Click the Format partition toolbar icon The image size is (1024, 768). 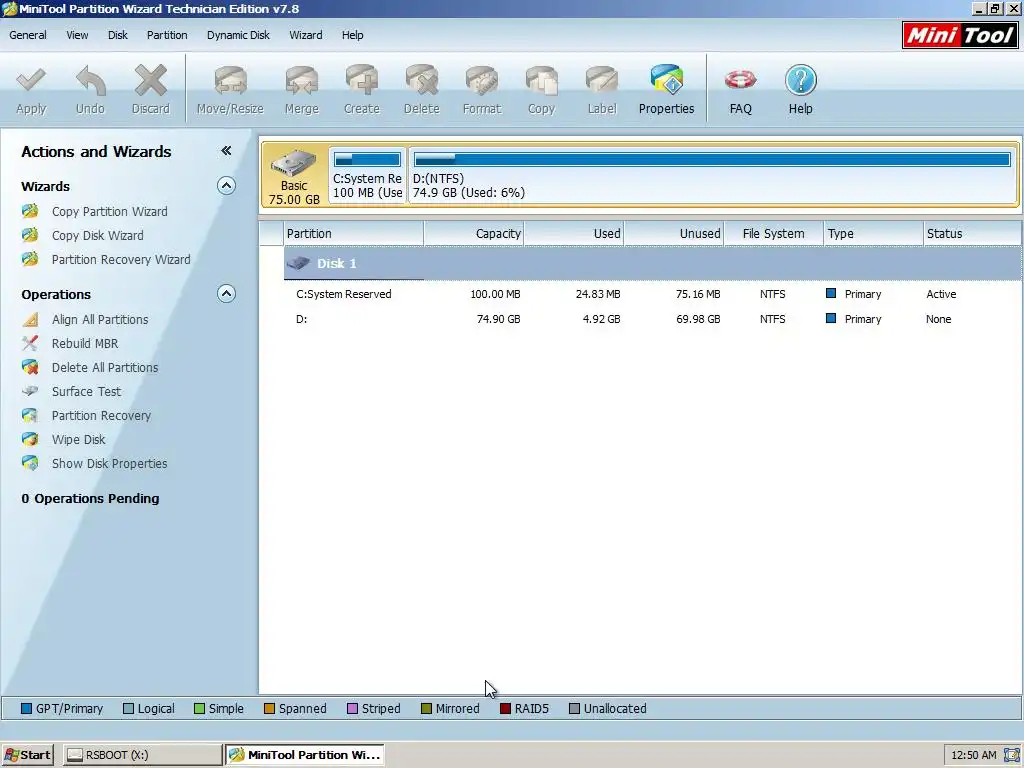[482, 81]
